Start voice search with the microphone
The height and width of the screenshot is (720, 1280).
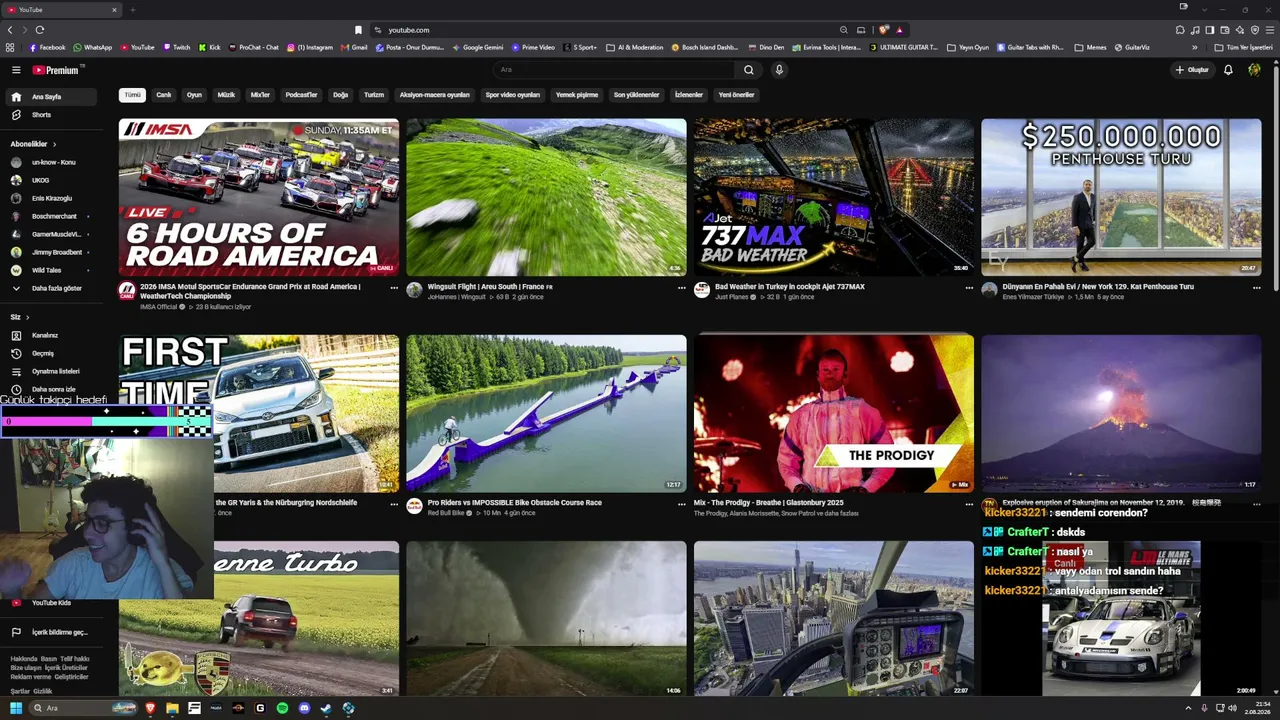779,70
